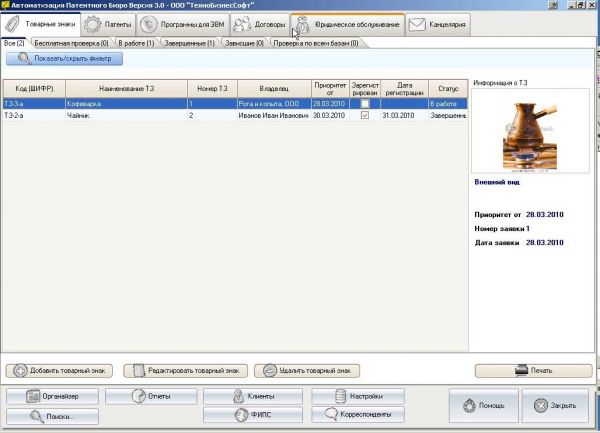Open the Программы для ЭВМ tab
Image resolution: width=600 pixels, height=433 pixels.
183,24
